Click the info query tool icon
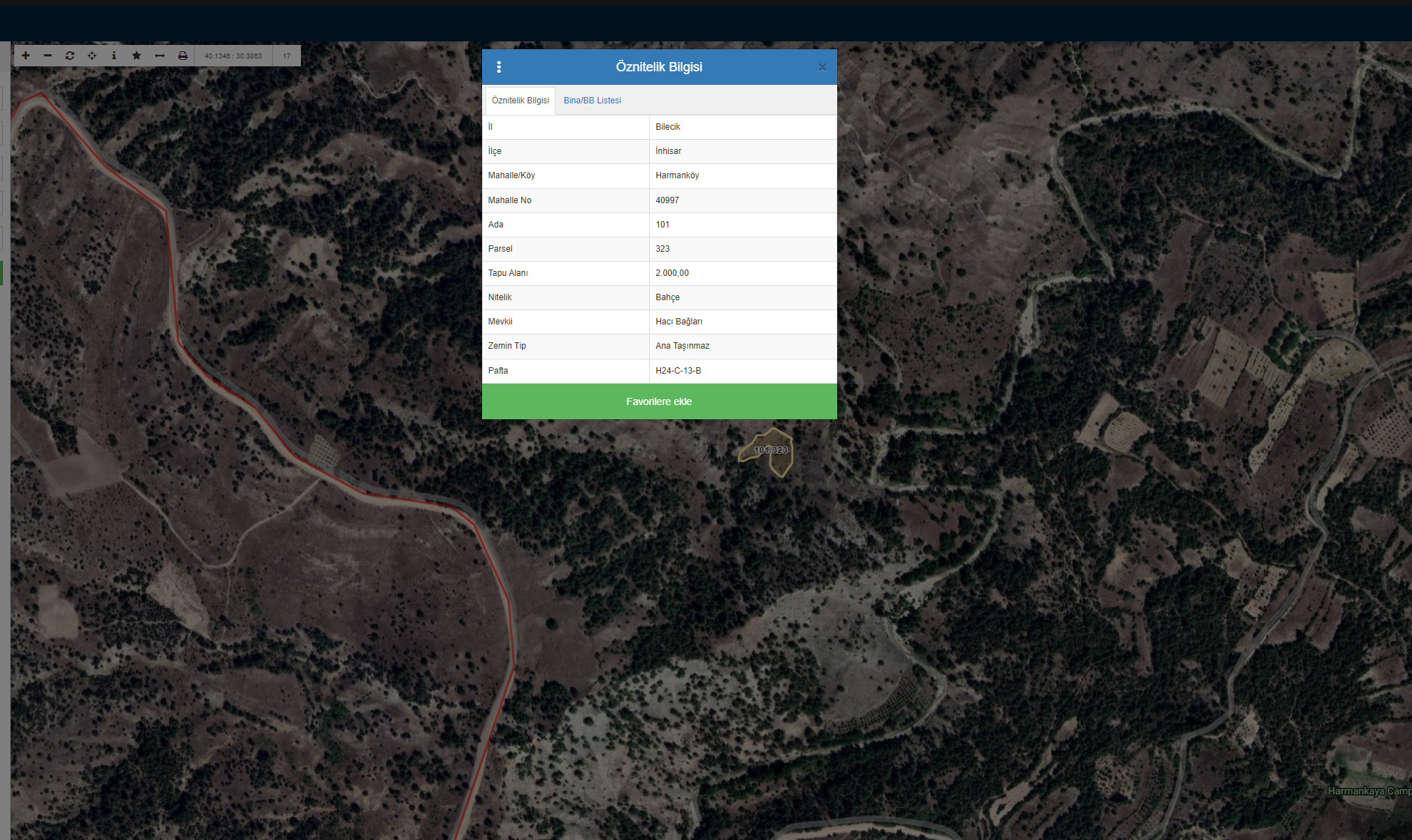1412x840 pixels. [114, 56]
